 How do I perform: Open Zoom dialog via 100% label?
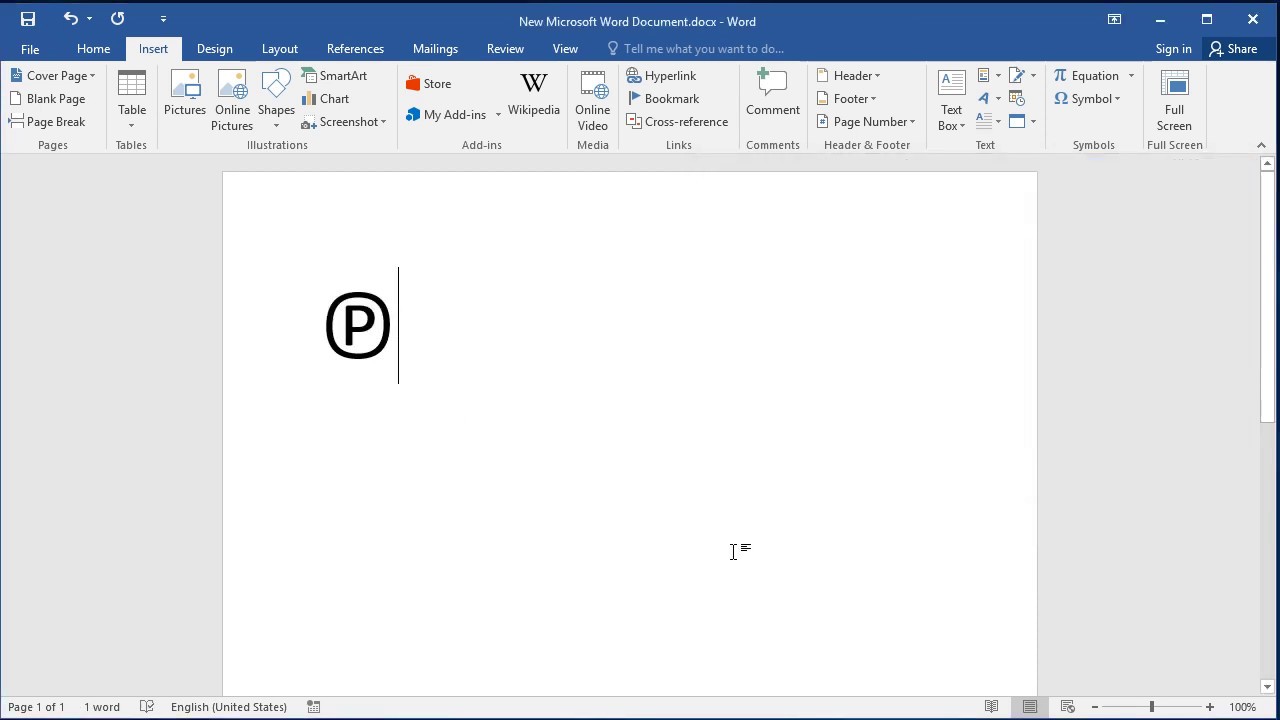click(x=1242, y=707)
